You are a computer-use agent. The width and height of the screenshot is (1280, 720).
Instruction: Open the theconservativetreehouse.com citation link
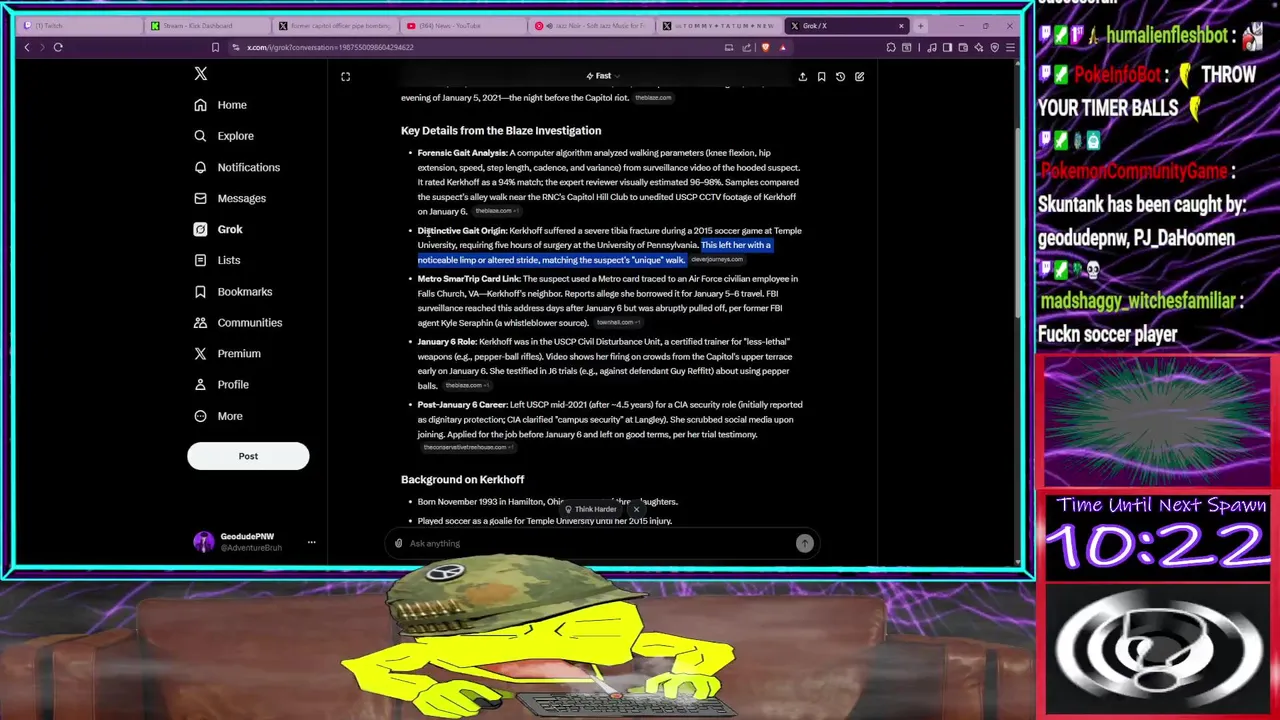pos(468,447)
